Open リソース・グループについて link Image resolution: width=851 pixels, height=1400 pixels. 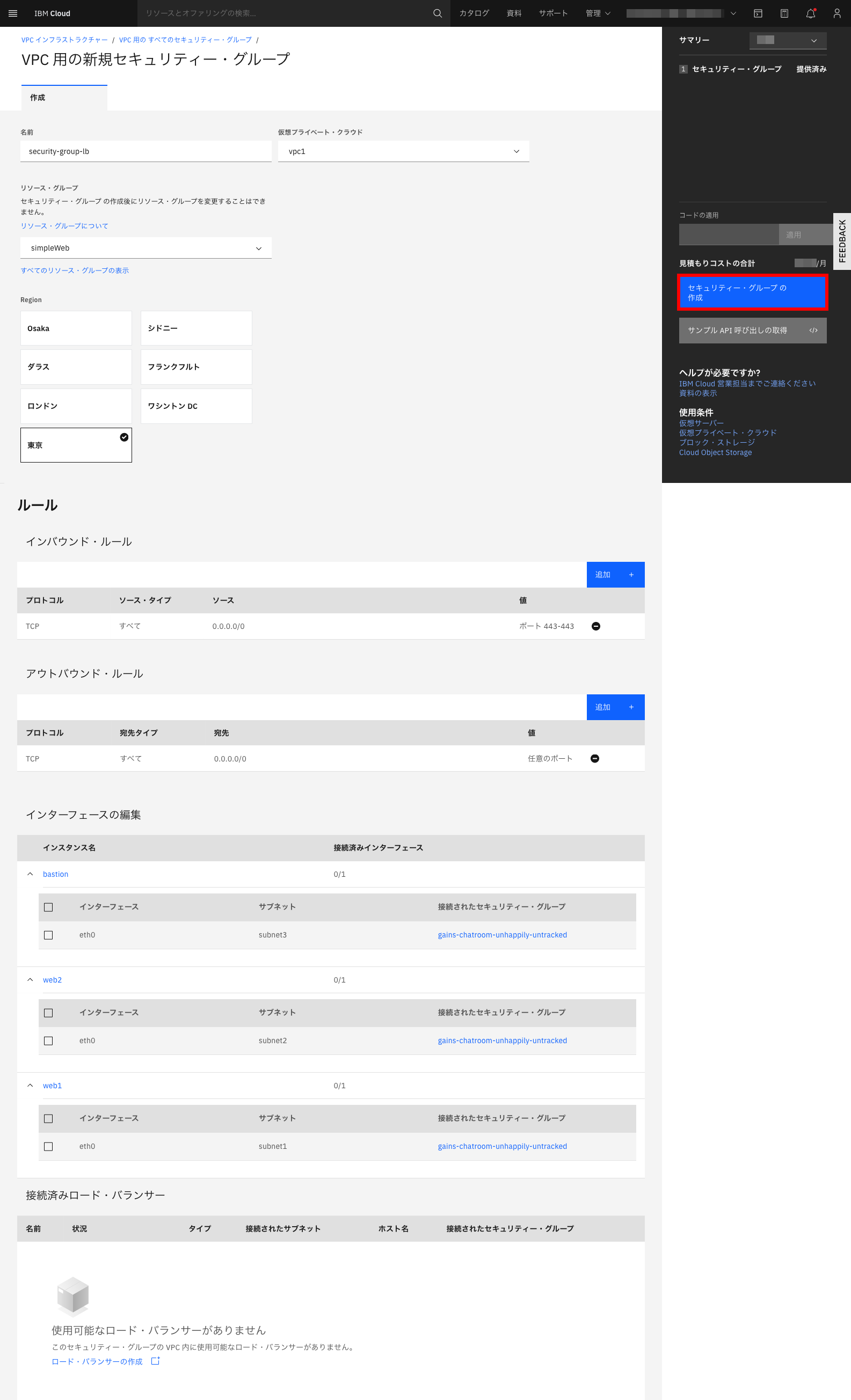64,225
